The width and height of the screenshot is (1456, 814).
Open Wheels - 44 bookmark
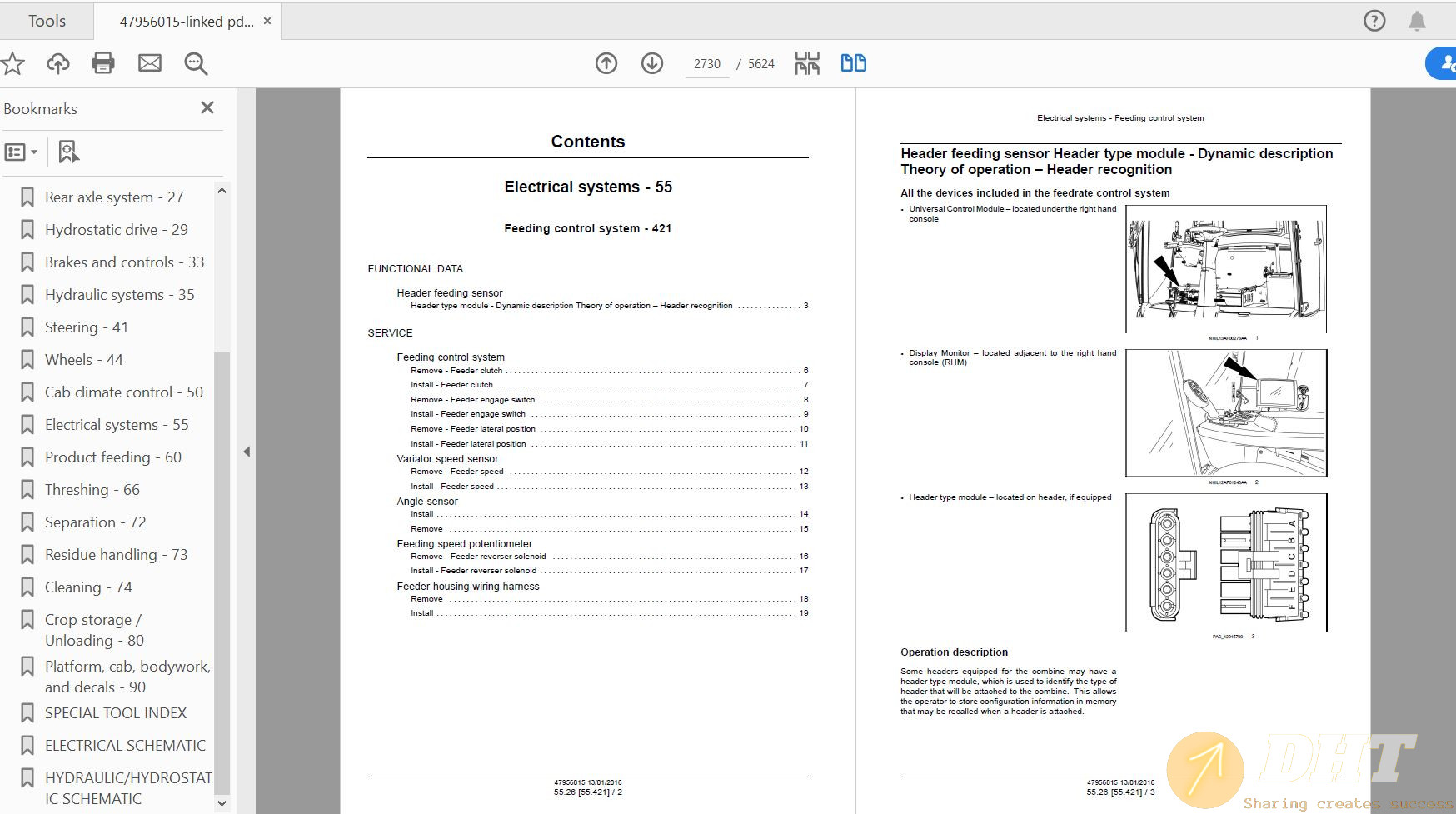tap(84, 360)
